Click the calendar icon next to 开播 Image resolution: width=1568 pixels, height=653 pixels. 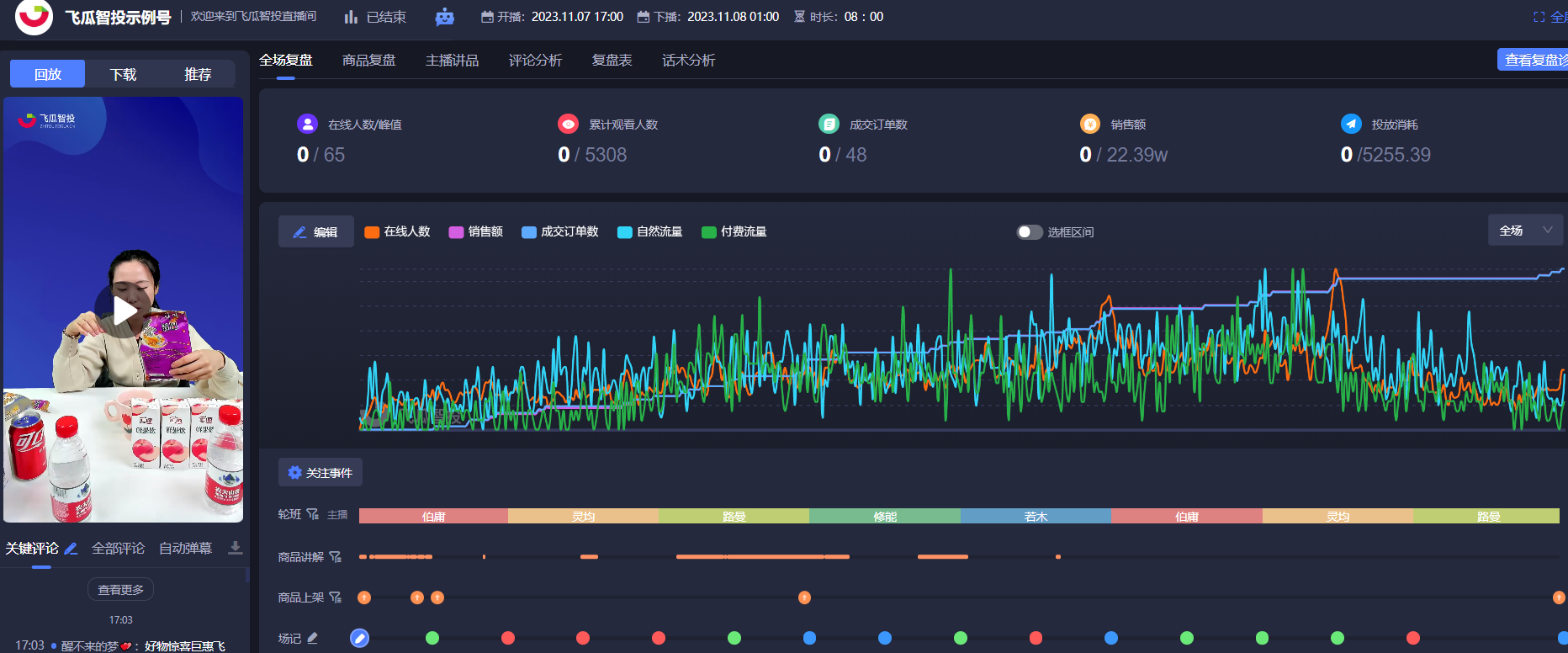click(487, 17)
